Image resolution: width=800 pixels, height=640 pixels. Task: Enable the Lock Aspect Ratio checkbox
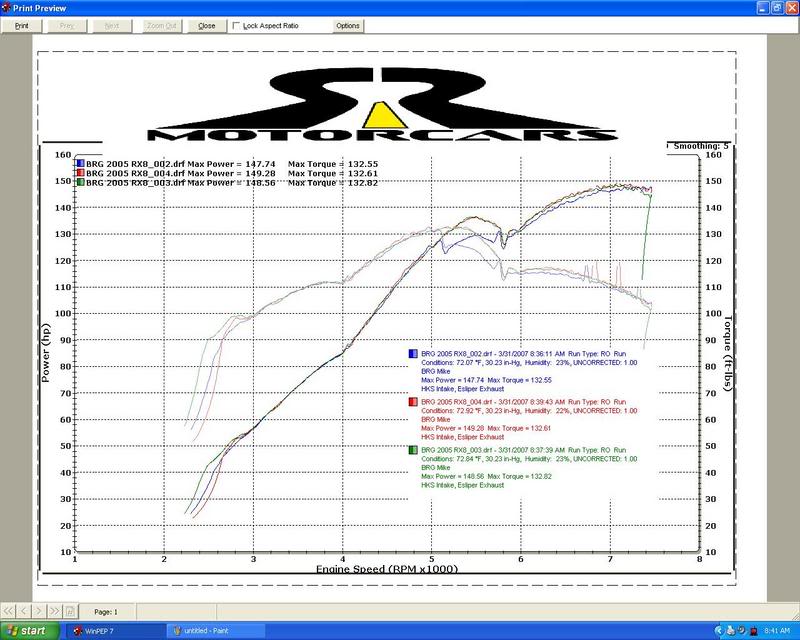(x=236, y=26)
